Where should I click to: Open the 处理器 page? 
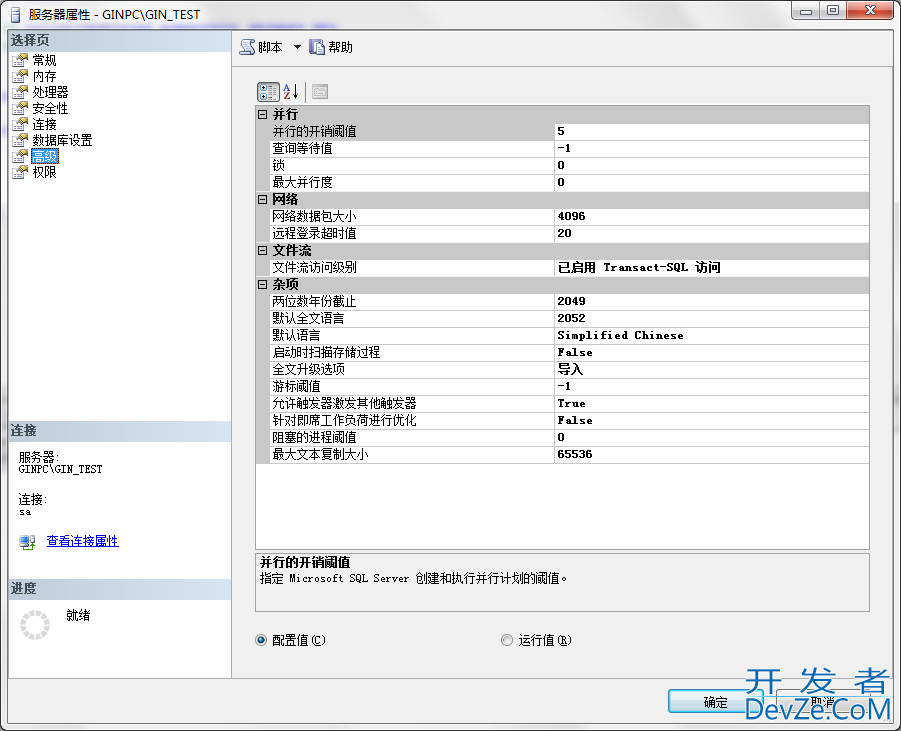[x=50, y=92]
